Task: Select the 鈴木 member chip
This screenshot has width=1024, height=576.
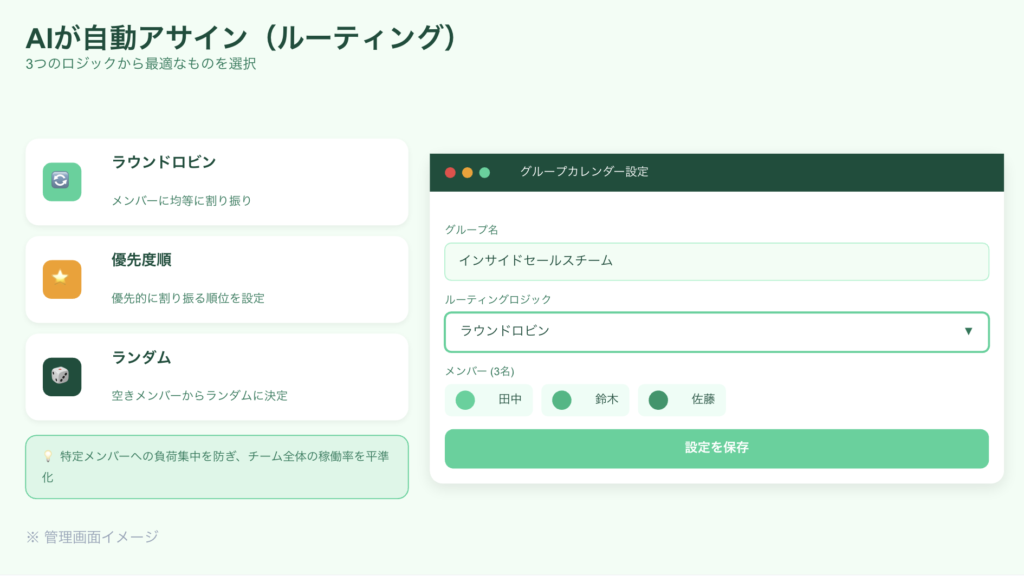Action: 585,400
